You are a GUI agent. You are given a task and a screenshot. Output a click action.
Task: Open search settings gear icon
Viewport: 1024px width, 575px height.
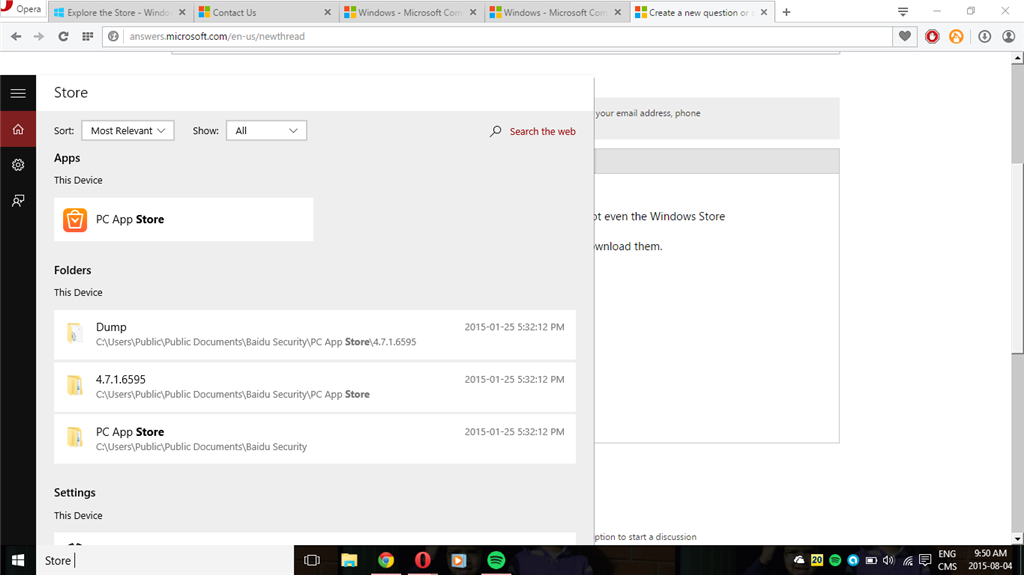[18, 165]
